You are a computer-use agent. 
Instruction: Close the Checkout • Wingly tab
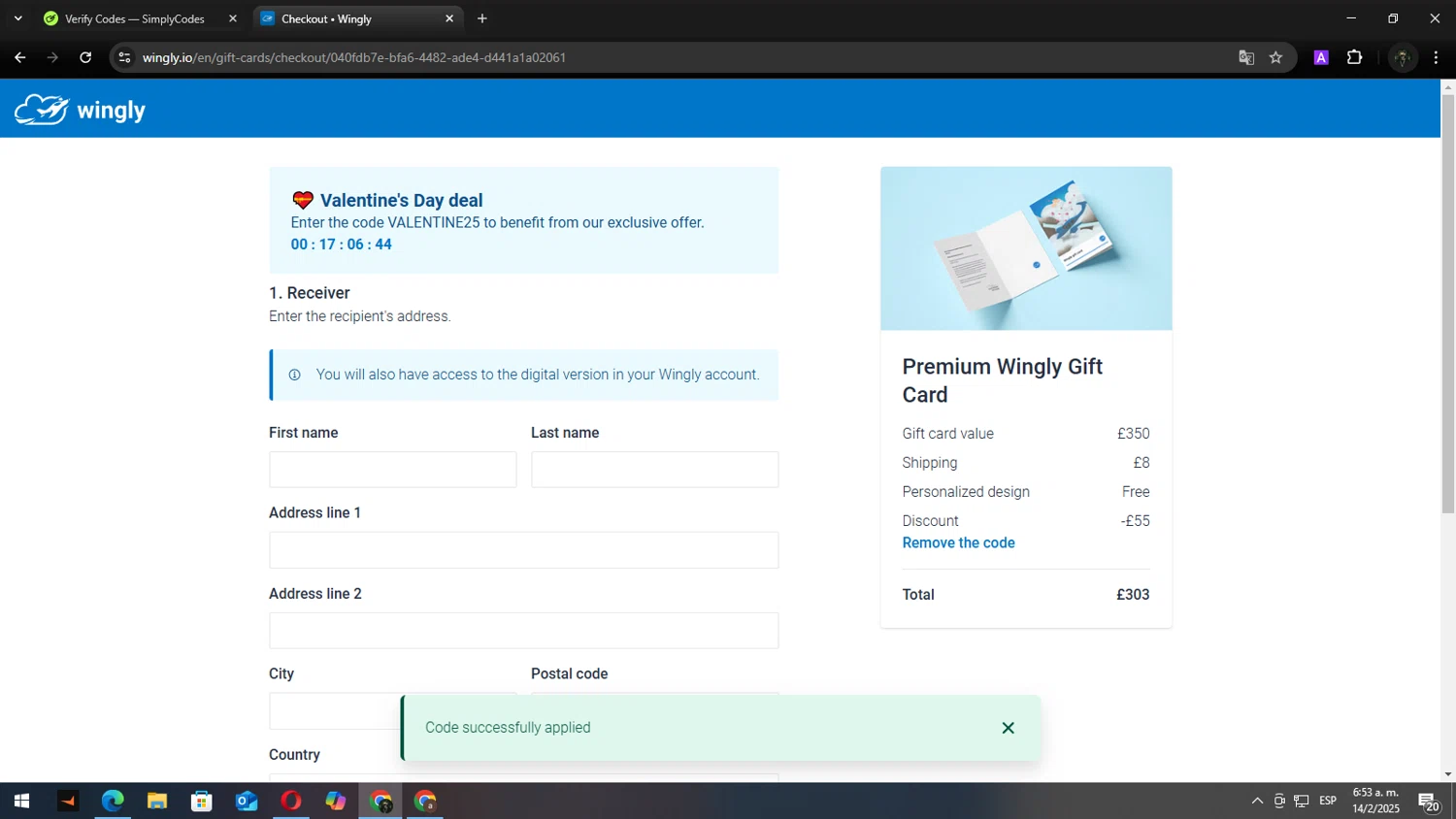449,18
